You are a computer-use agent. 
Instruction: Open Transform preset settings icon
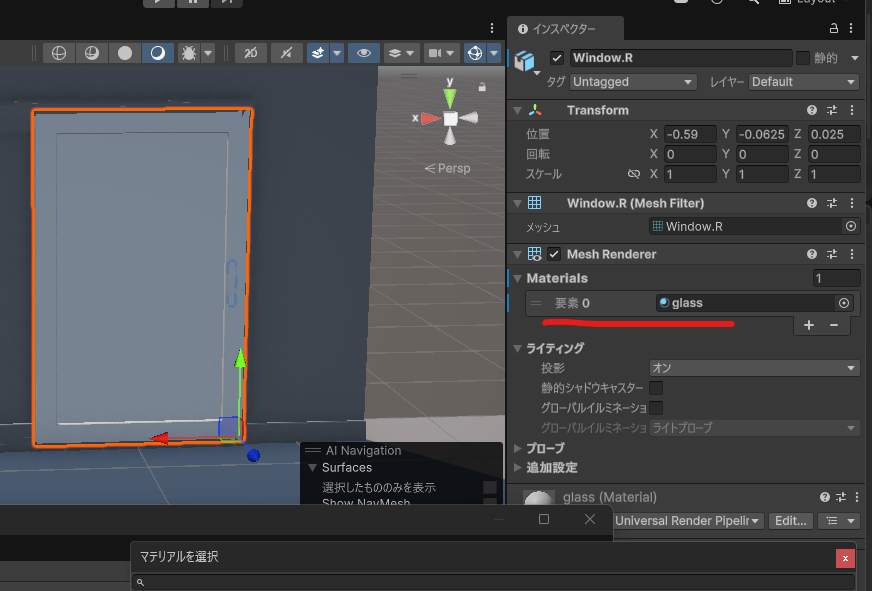click(832, 110)
